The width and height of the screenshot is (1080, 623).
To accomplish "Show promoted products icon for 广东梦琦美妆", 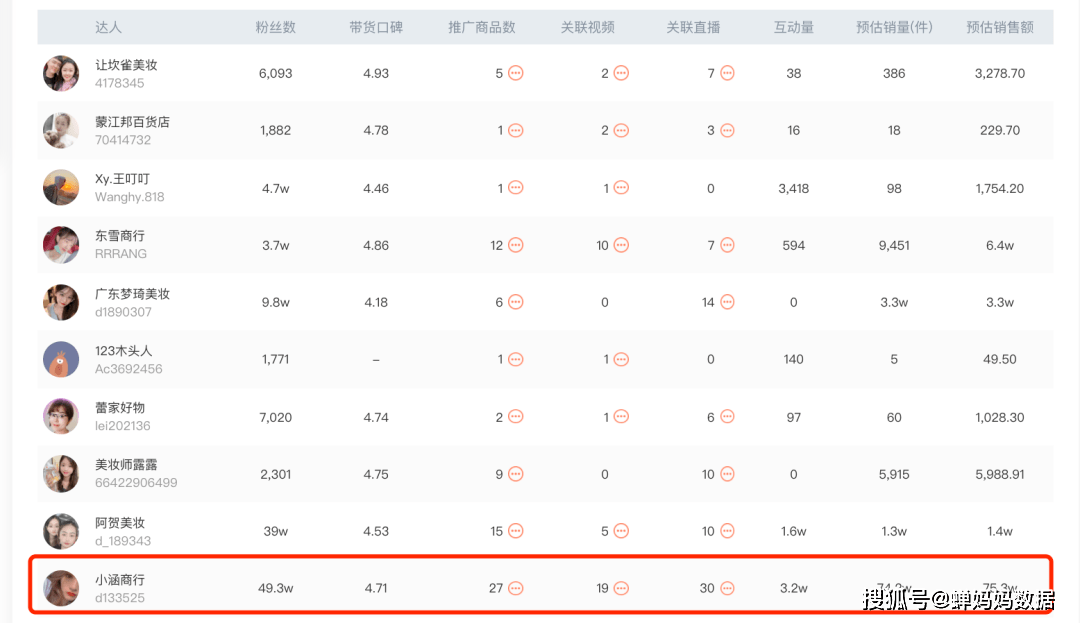I will pyautogui.click(x=515, y=302).
